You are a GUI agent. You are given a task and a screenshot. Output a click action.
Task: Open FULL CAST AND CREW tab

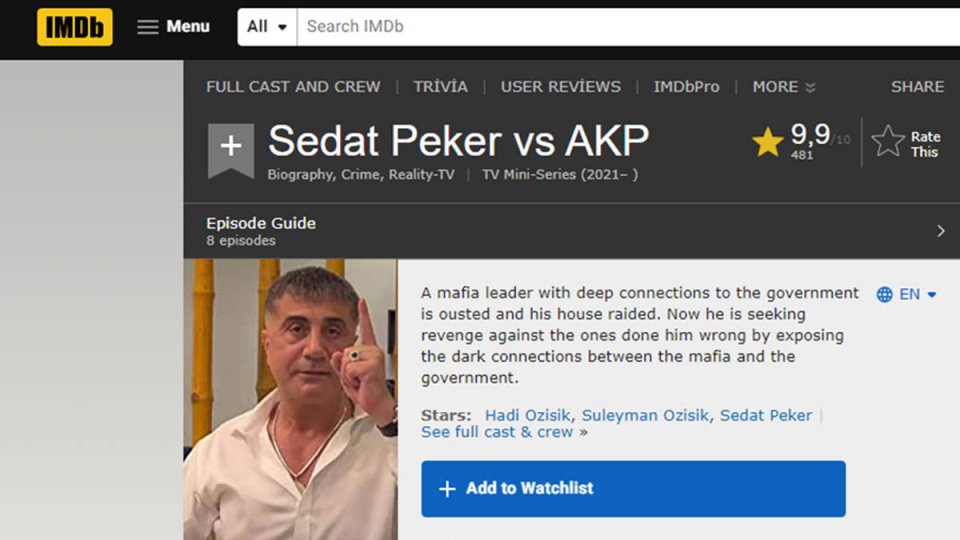pyautogui.click(x=293, y=87)
